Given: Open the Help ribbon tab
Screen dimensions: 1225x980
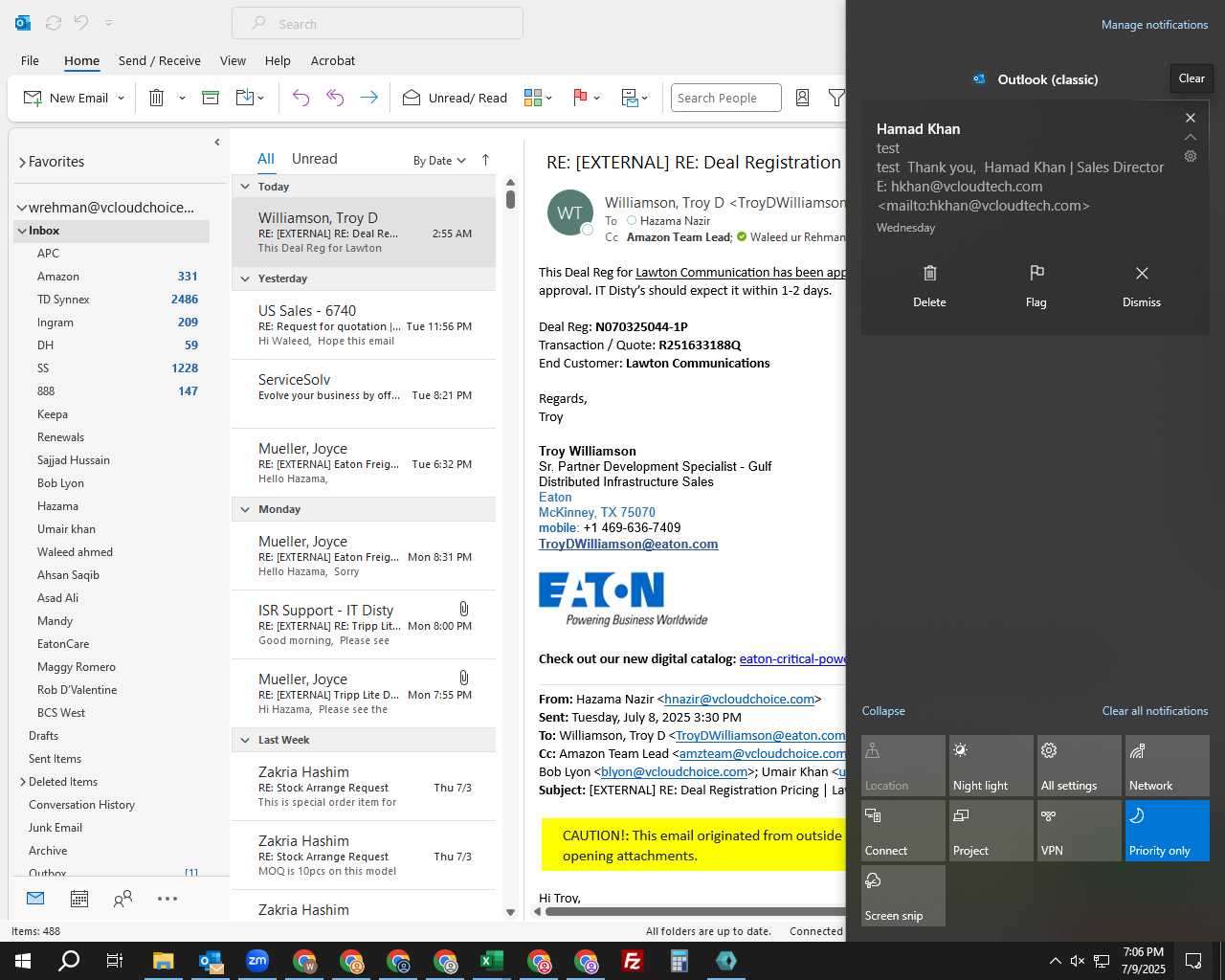Looking at the screenshot, I should point(278,60).
